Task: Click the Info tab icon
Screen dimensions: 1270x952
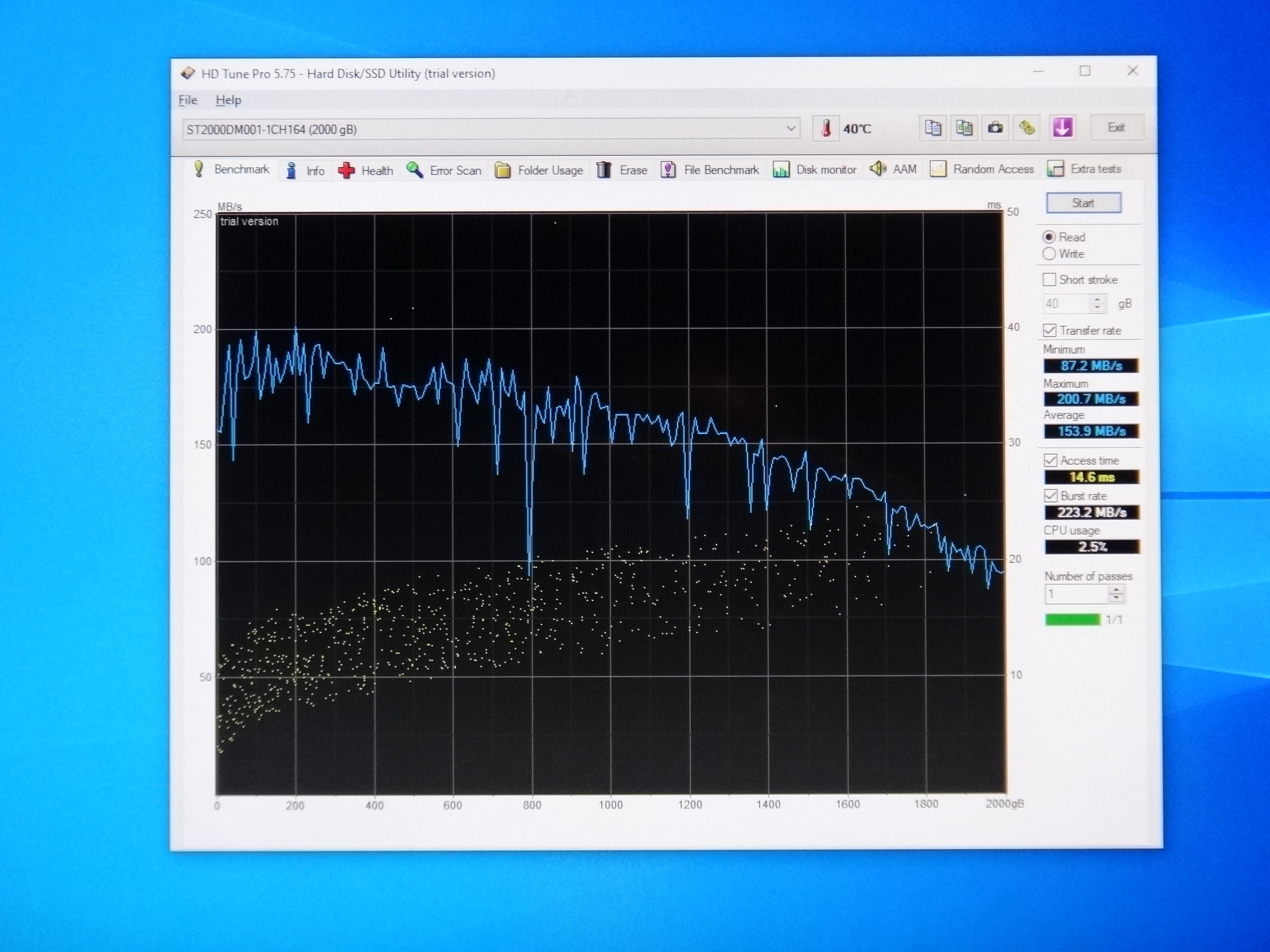Action: 291,170
